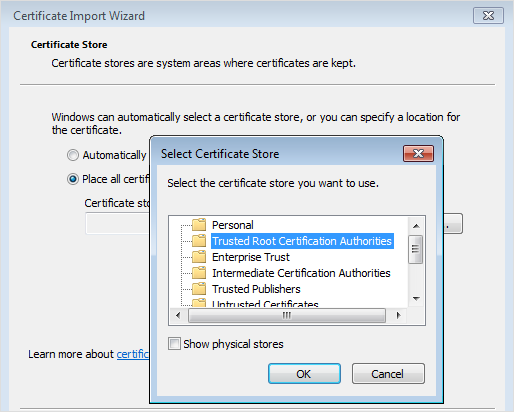Click the store list scroll up arrow
The width and height of the screenshot is (514, 412).
416,226
